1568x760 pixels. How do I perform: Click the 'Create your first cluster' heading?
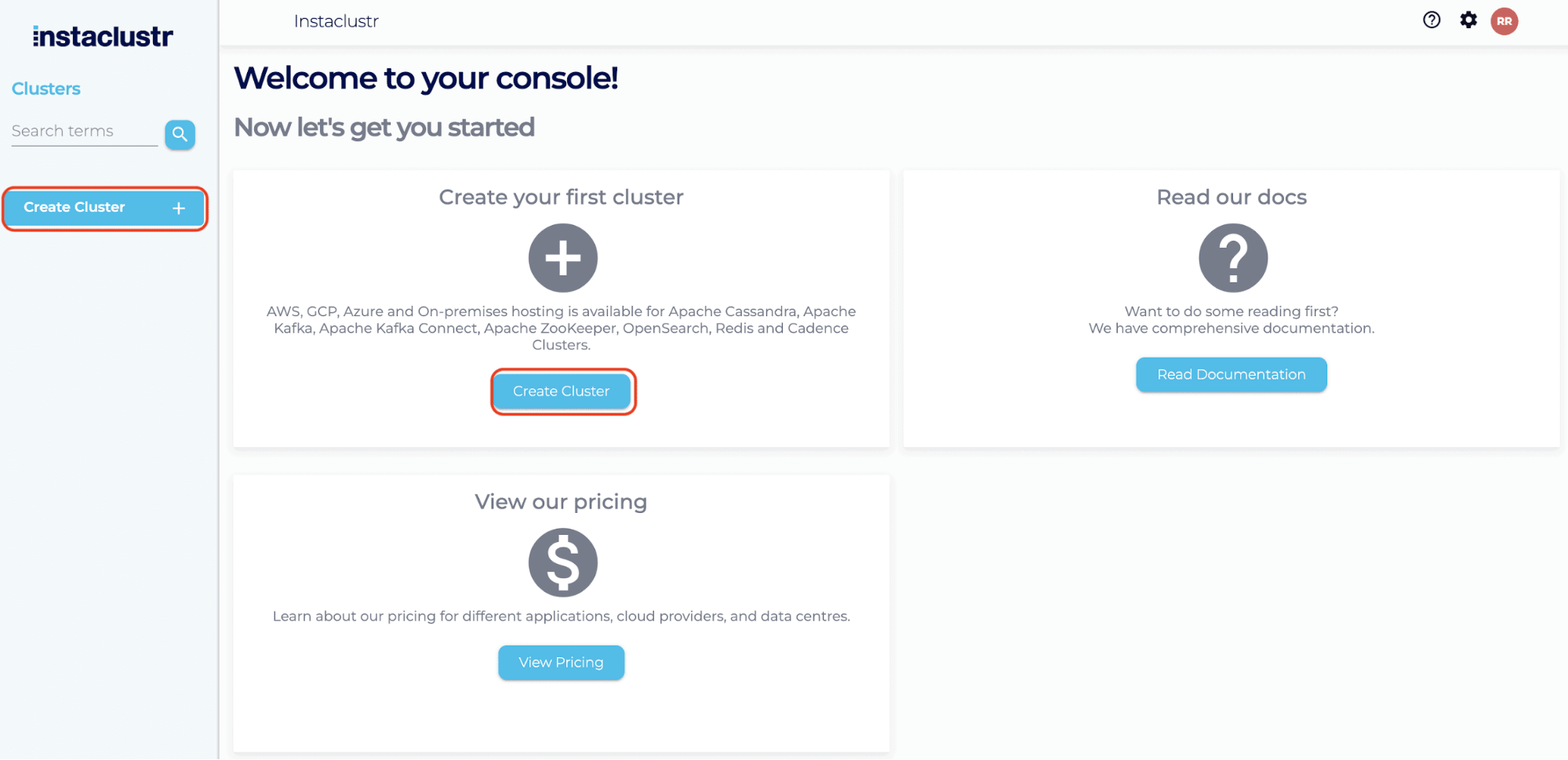[561, 197]
